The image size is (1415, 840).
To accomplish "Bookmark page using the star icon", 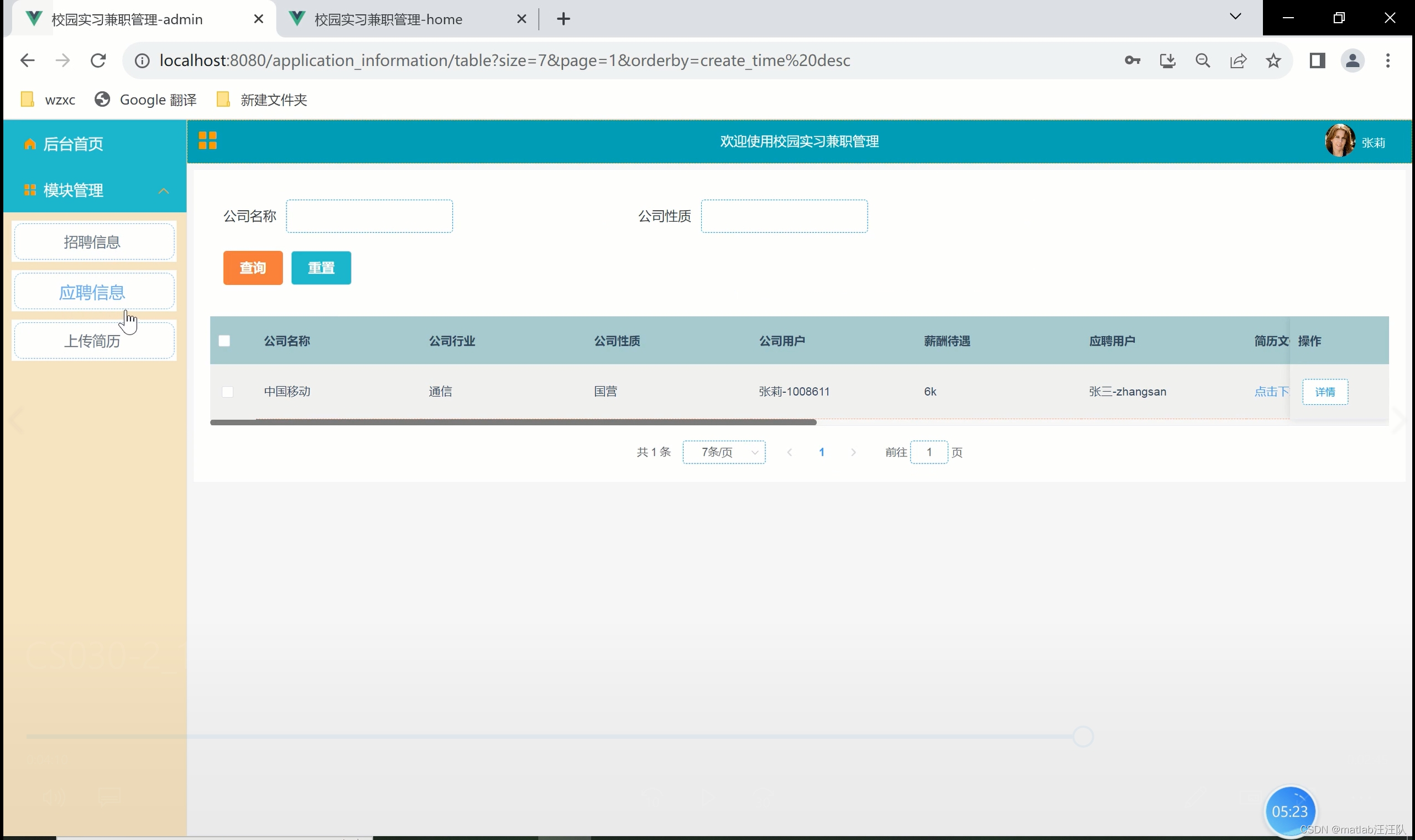I will tap(1273, 61).
